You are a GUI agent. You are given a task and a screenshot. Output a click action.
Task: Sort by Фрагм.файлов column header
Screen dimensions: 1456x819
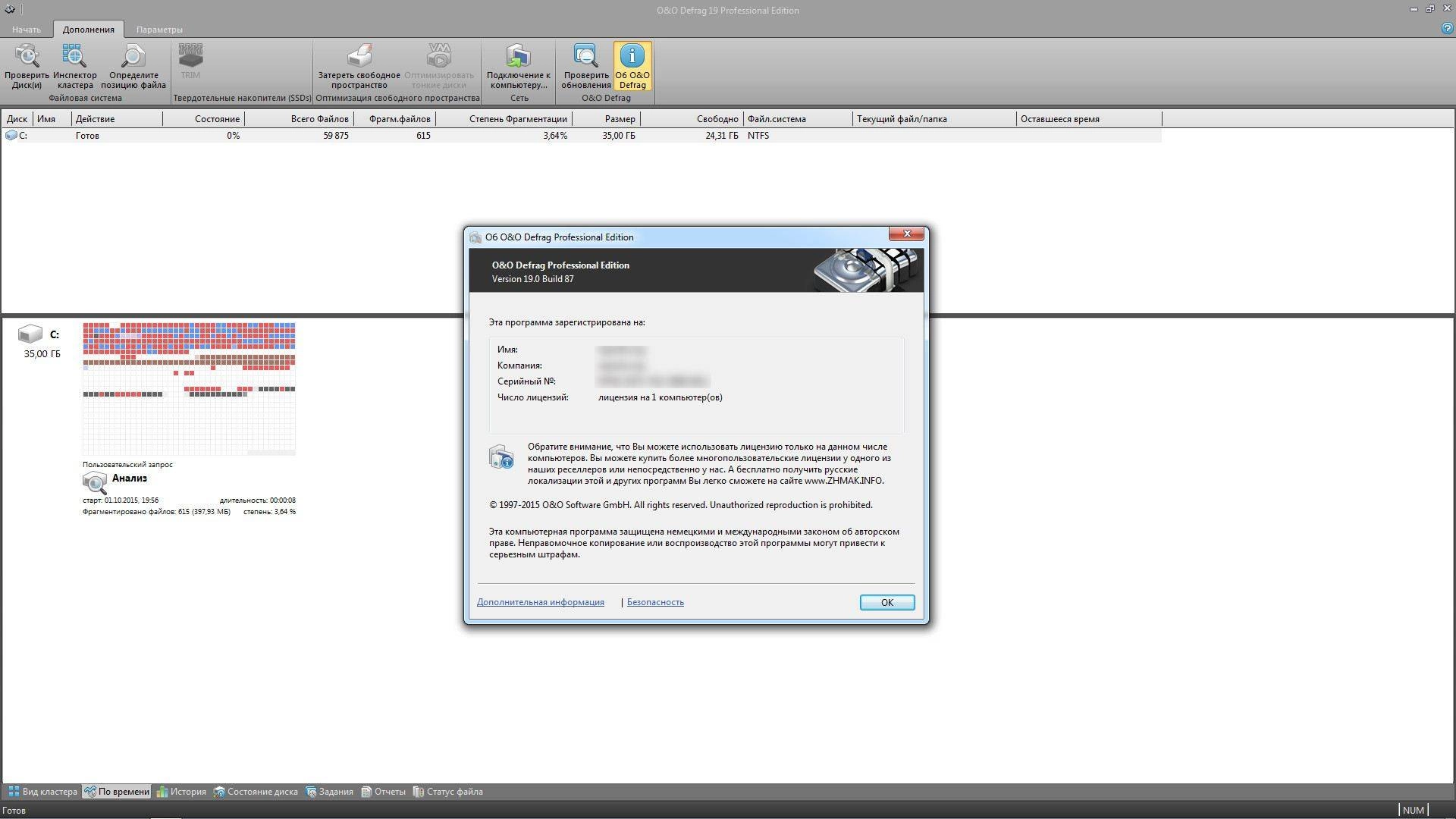(x=394, y=119)
